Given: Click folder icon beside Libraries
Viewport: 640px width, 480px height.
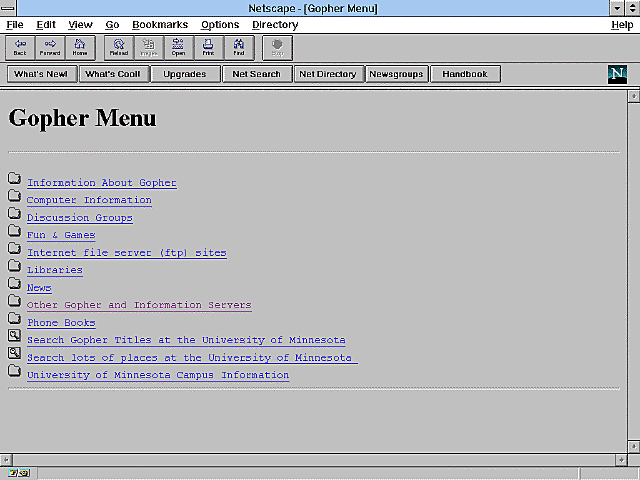Looking at the screenshot, I should click(x=14, y=266).
